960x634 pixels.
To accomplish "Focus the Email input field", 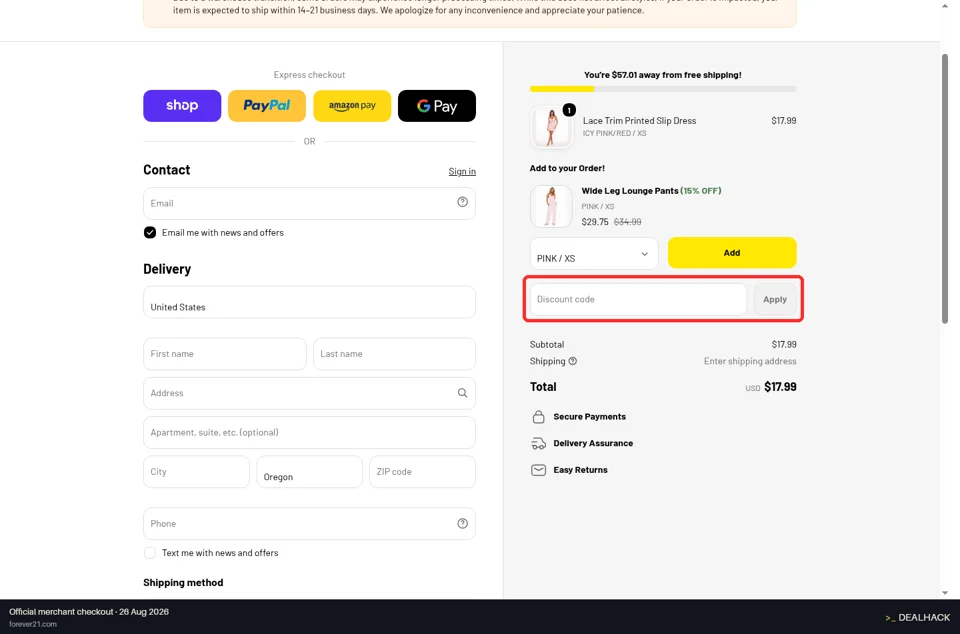I will (x=309, y=203).
